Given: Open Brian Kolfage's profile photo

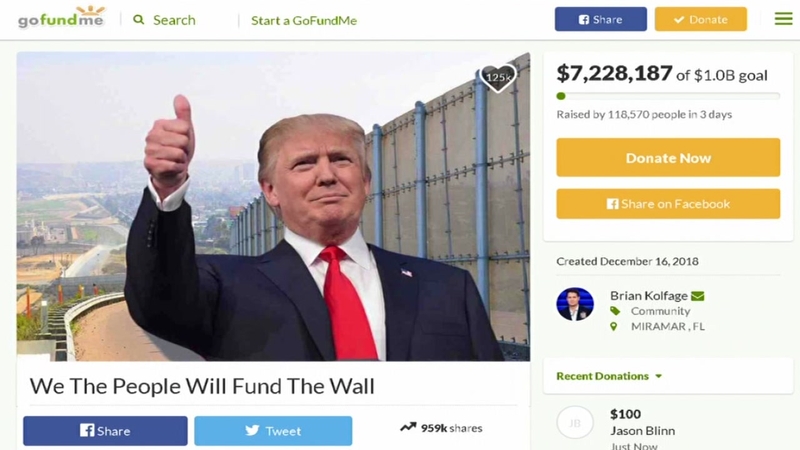Looking at the screenshot, I should pos(575,304).
